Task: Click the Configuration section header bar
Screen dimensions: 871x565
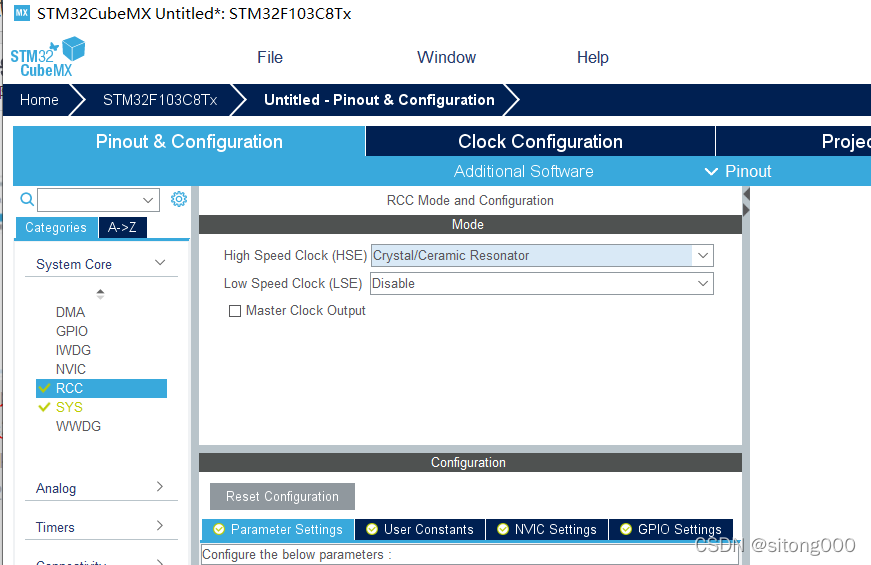Action: point(470,462)
